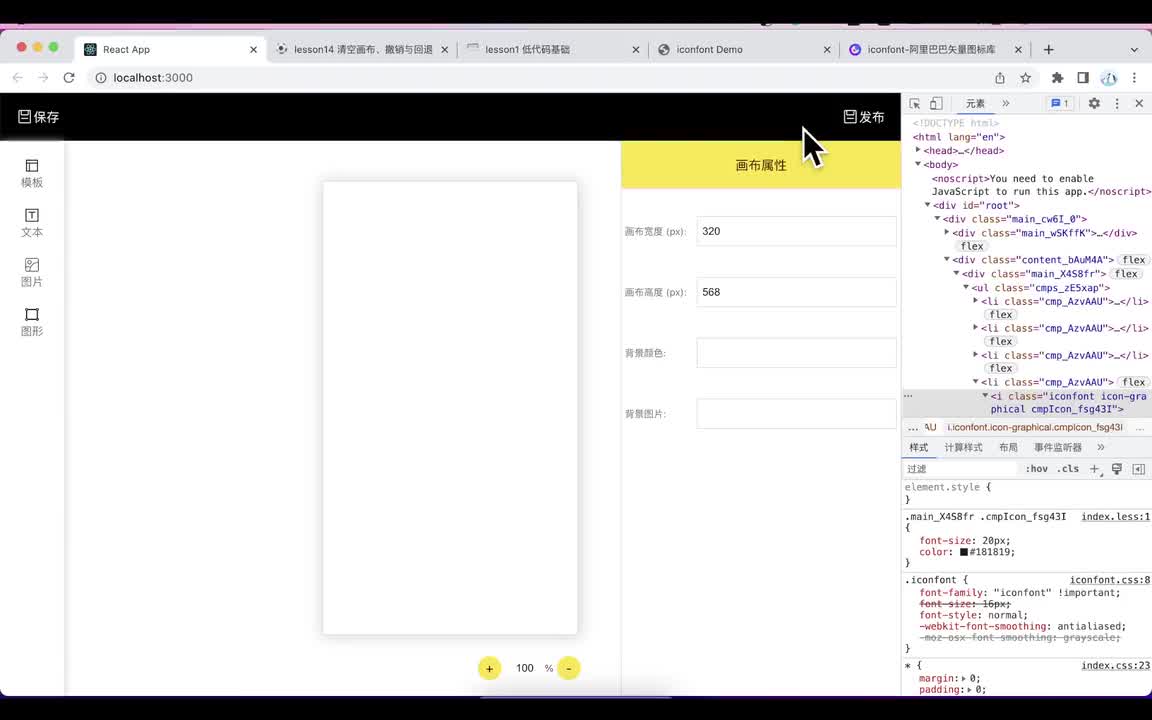Toggle the .cls class editor button

(1068, 469)
